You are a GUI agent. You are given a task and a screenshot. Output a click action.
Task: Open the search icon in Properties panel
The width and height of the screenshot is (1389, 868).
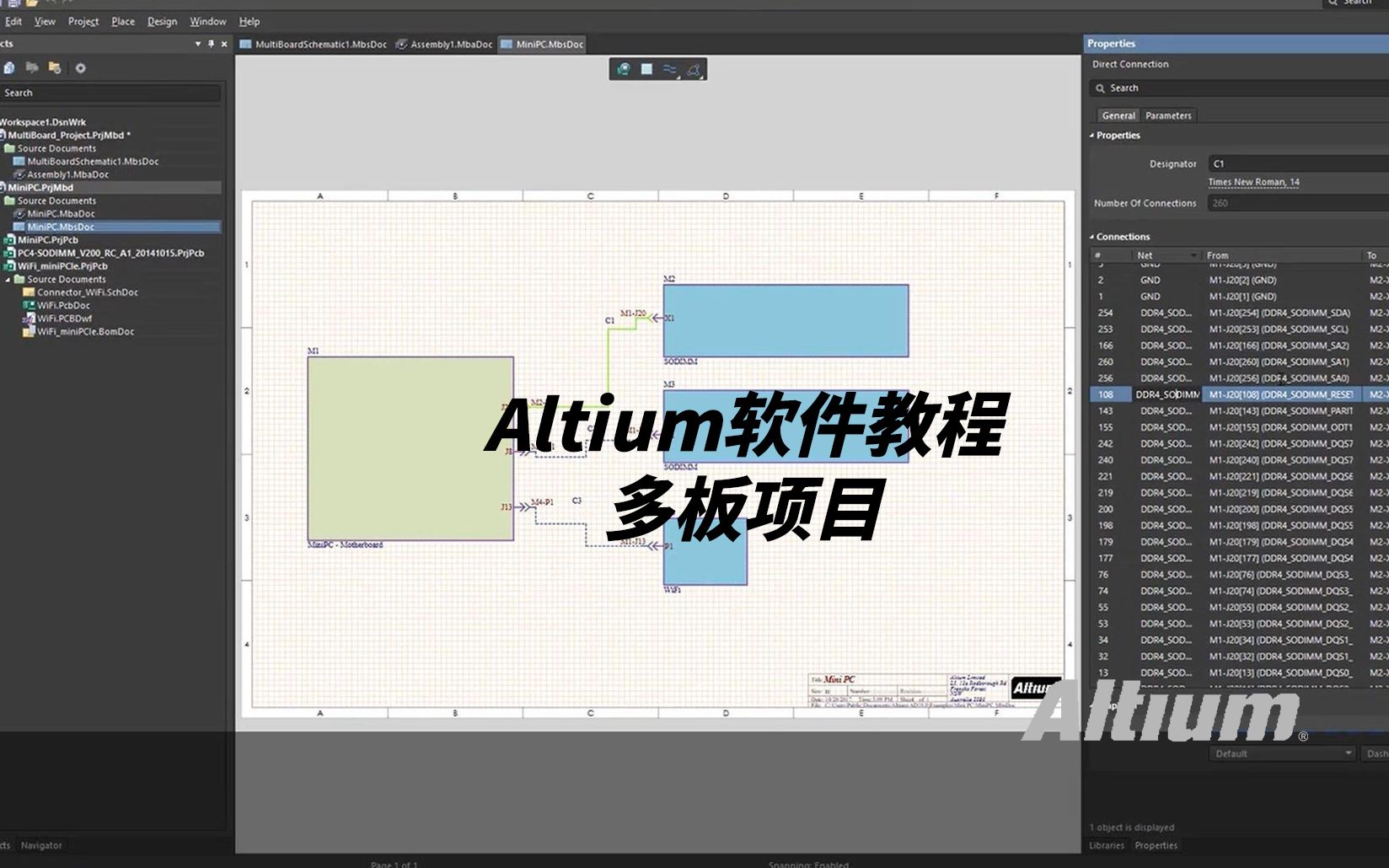coord(1102,88)
